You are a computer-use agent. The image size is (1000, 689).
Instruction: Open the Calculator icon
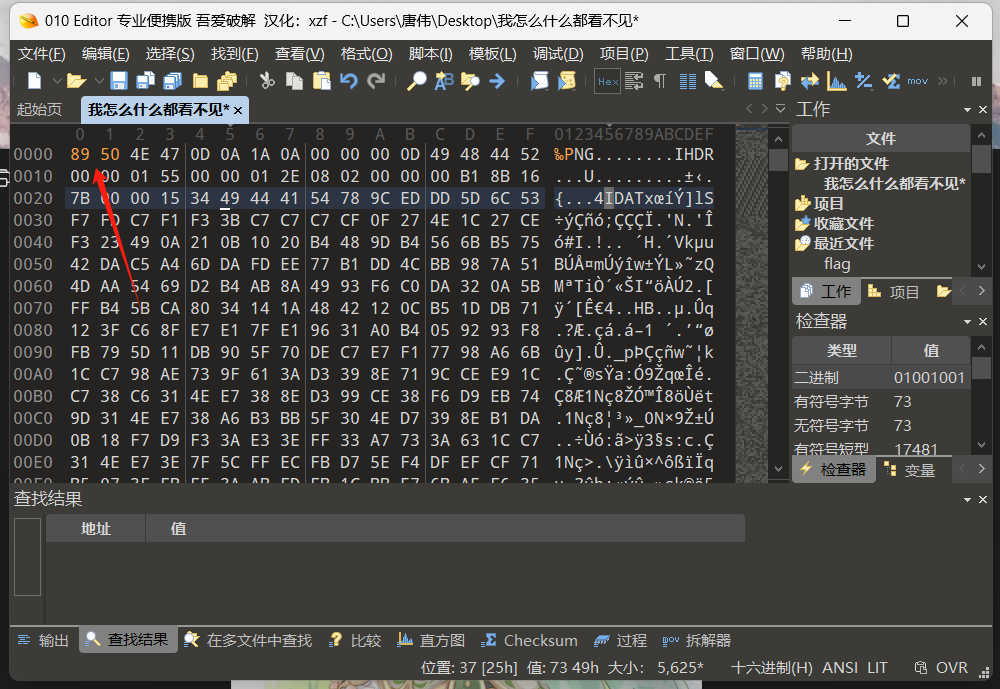click(755, 81)
